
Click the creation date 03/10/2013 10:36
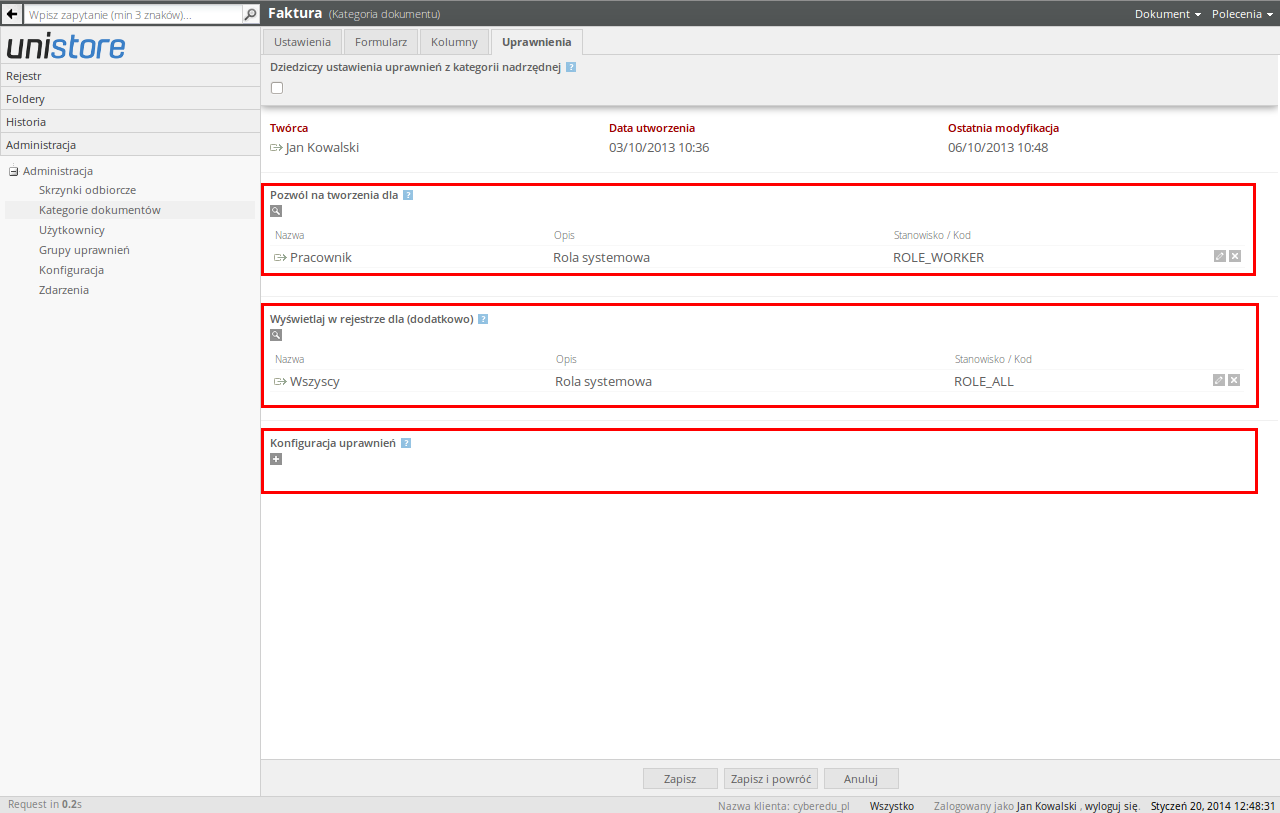coord(659,147)
